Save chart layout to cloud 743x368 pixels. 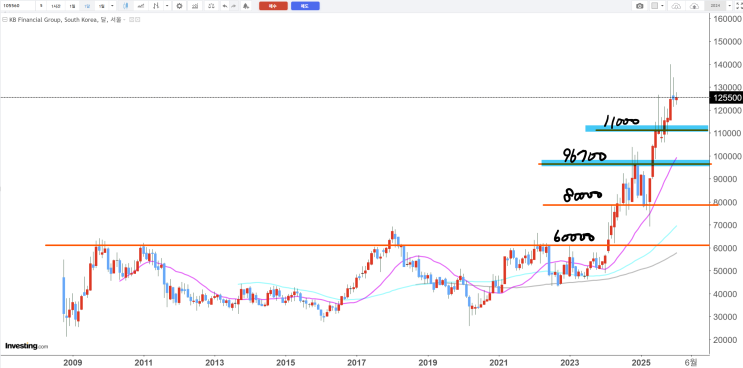point(694,6)
